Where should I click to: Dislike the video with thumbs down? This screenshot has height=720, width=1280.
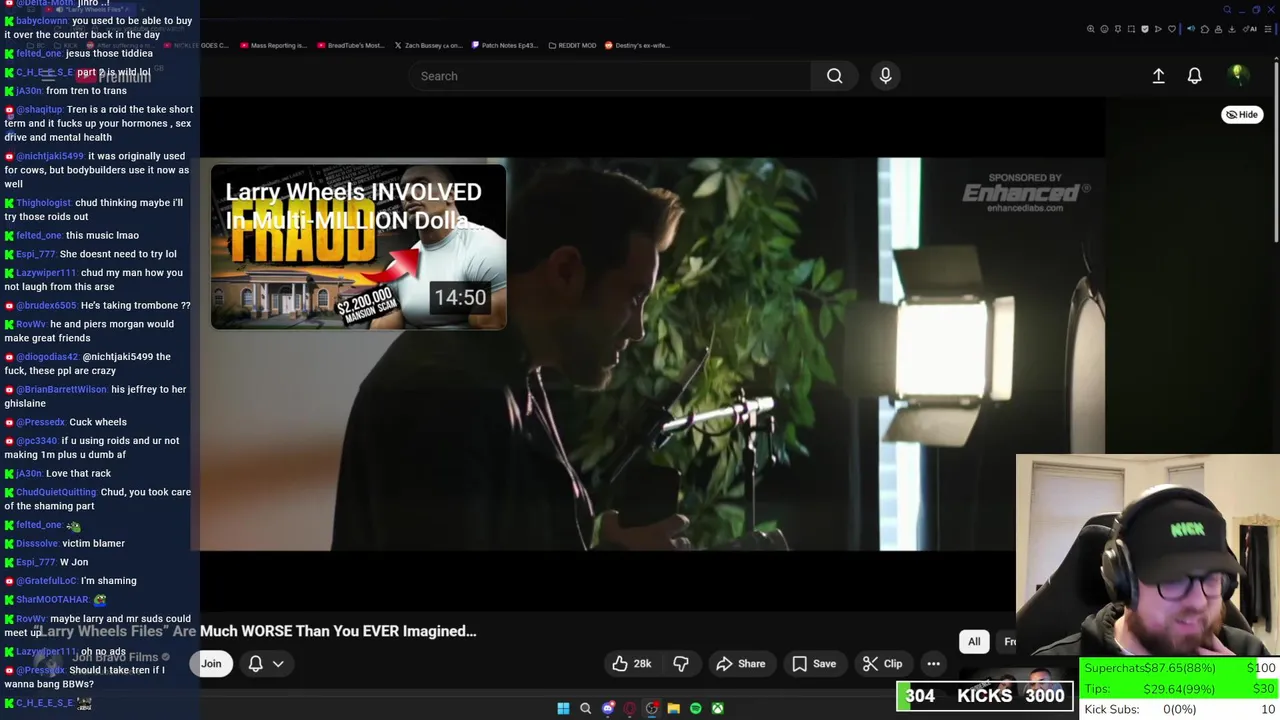tap(681, 664)
